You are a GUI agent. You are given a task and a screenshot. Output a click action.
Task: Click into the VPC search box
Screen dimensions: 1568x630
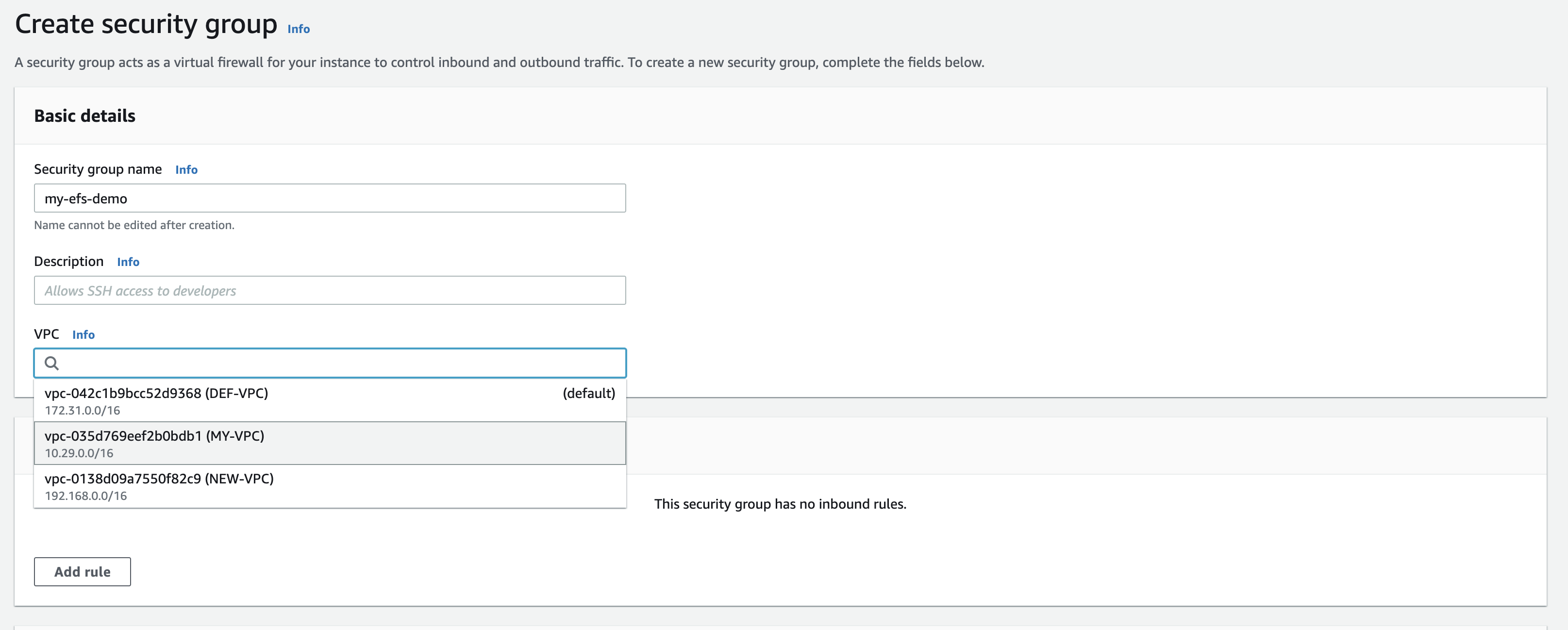330,364
